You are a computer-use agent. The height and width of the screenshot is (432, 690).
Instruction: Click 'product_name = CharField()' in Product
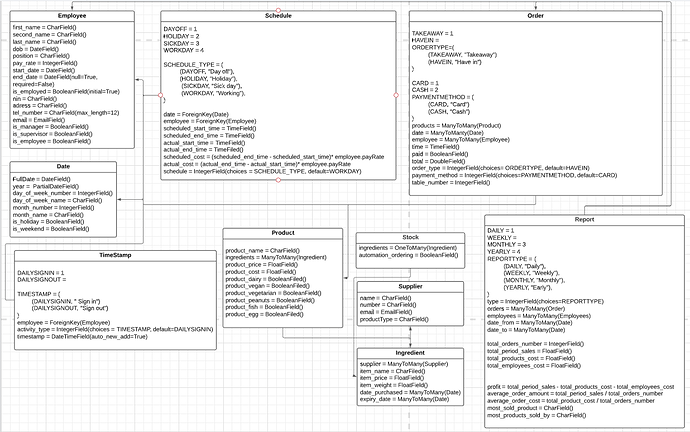click(263, 251)
